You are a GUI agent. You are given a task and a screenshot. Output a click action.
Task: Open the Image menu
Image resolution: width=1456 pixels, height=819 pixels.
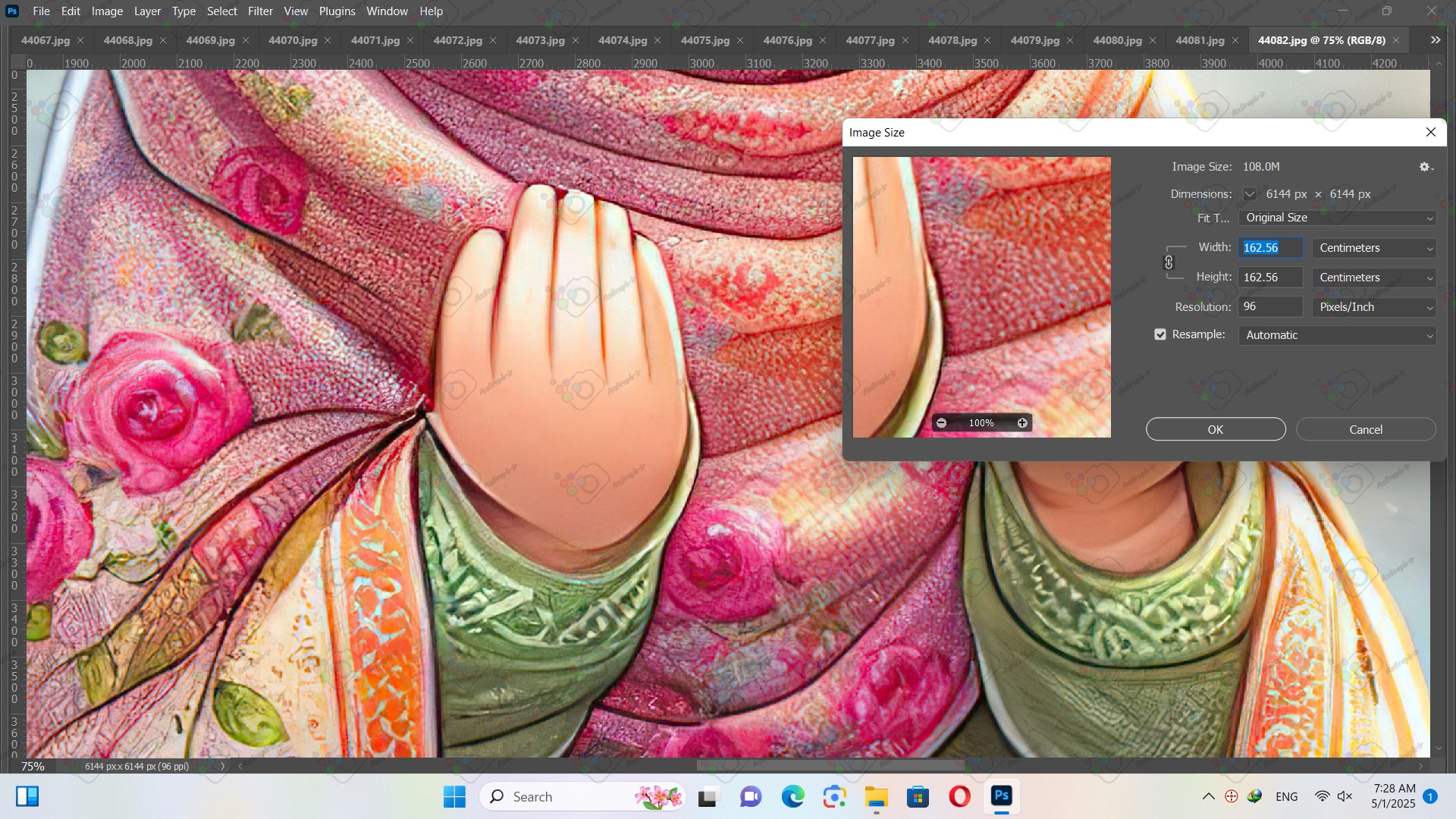[107, 11]
